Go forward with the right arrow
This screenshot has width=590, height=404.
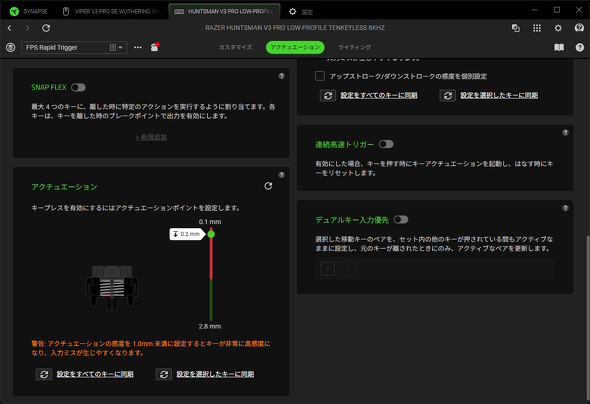pos(27,28)
